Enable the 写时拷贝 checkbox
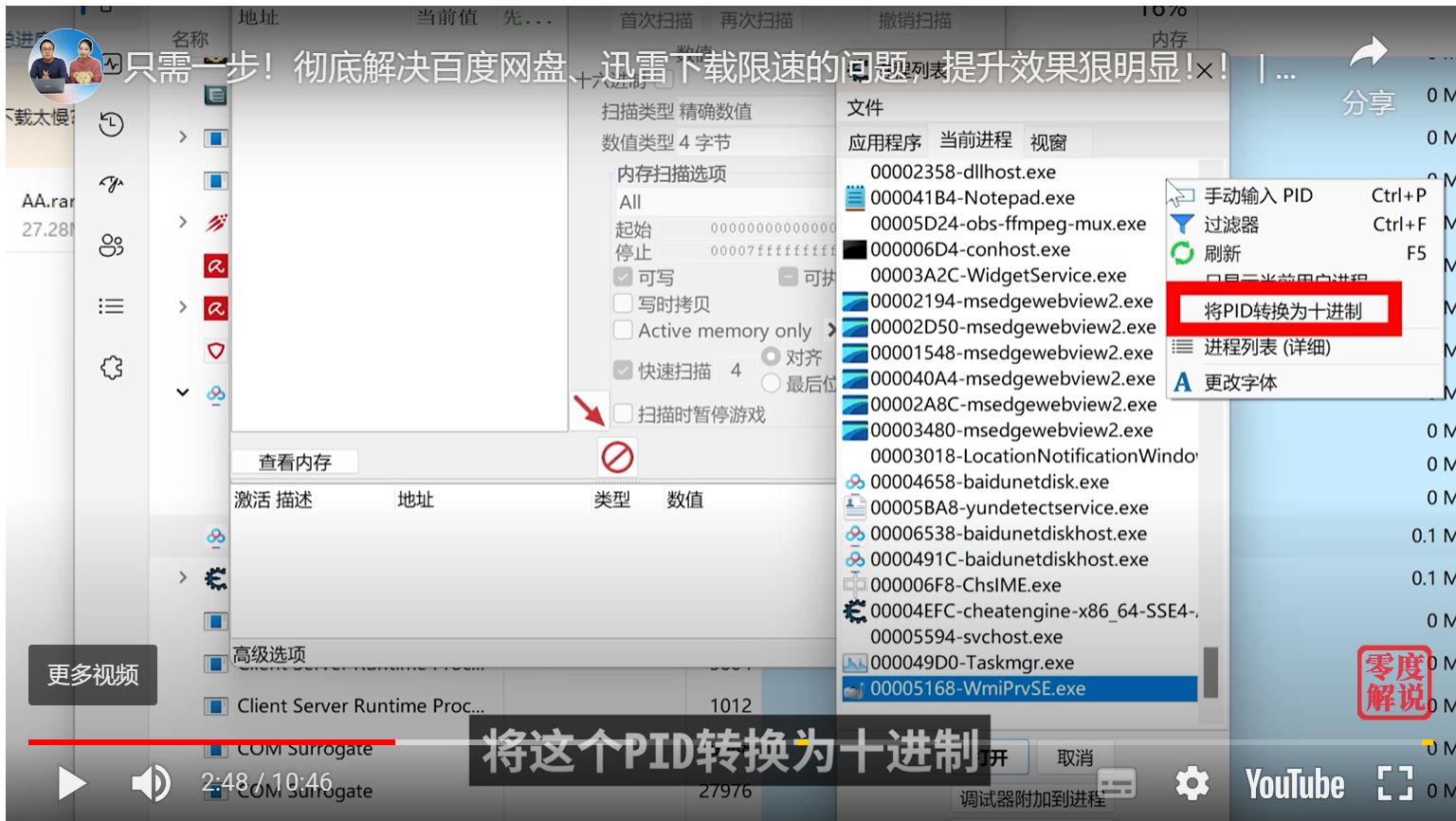Viewport: 1456px width, 821px height. [623, 303]
